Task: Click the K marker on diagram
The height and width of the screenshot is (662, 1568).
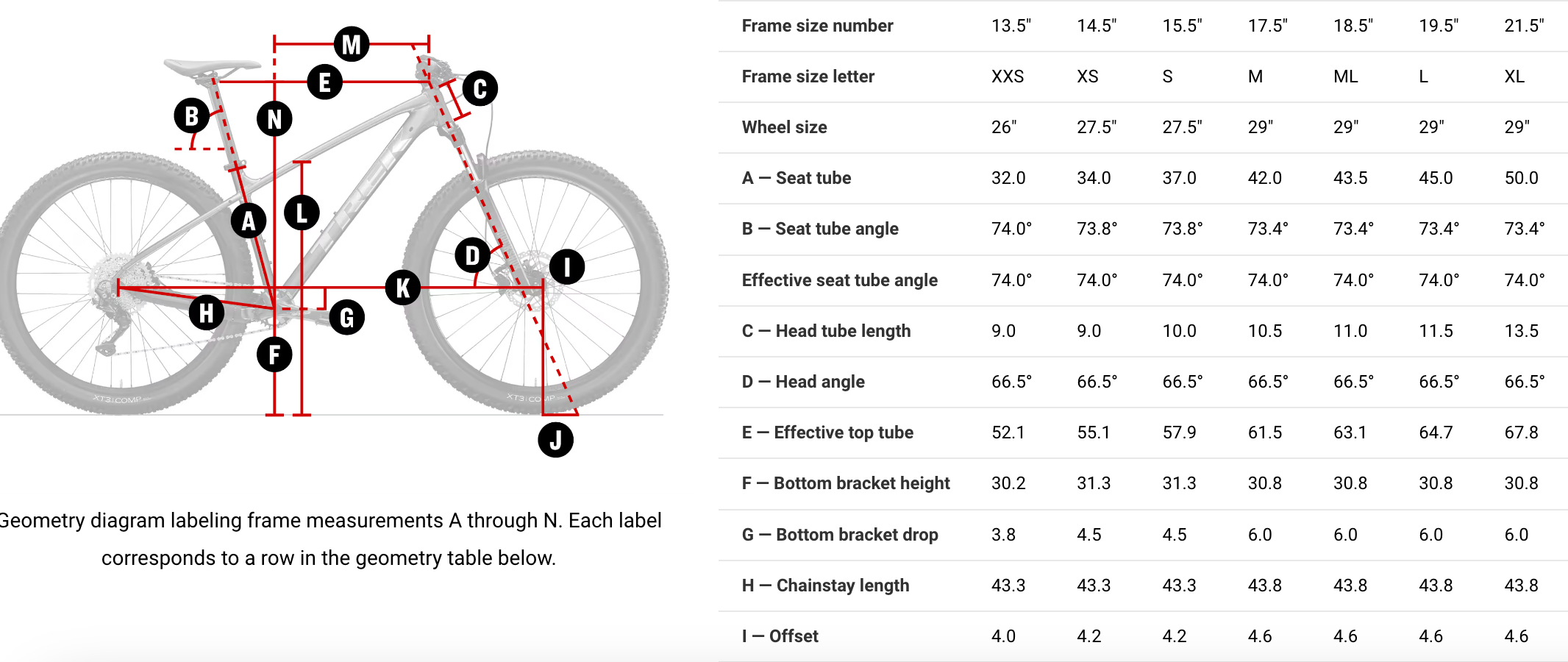Action: tap(403, 288)
